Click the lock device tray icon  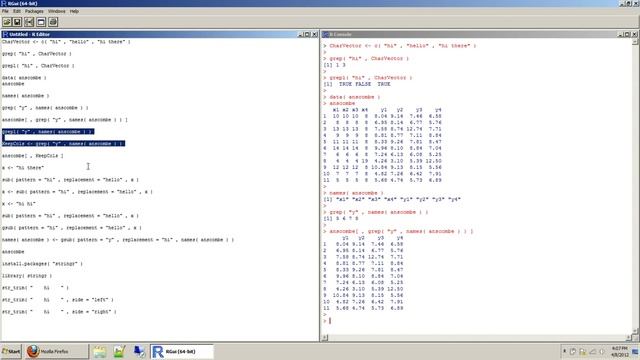[583, 351]
